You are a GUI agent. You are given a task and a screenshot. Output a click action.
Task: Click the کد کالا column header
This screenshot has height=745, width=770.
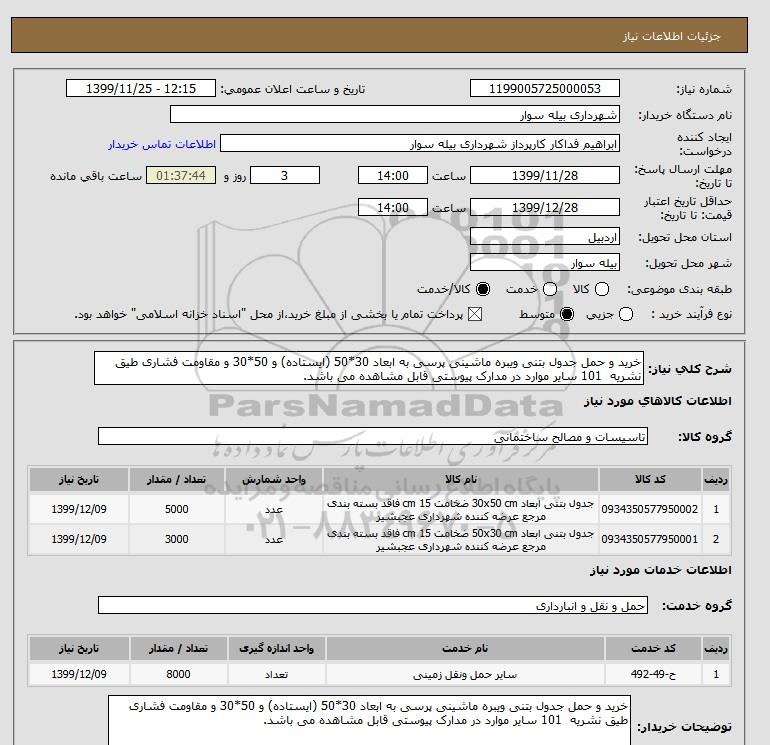point(650,479)
